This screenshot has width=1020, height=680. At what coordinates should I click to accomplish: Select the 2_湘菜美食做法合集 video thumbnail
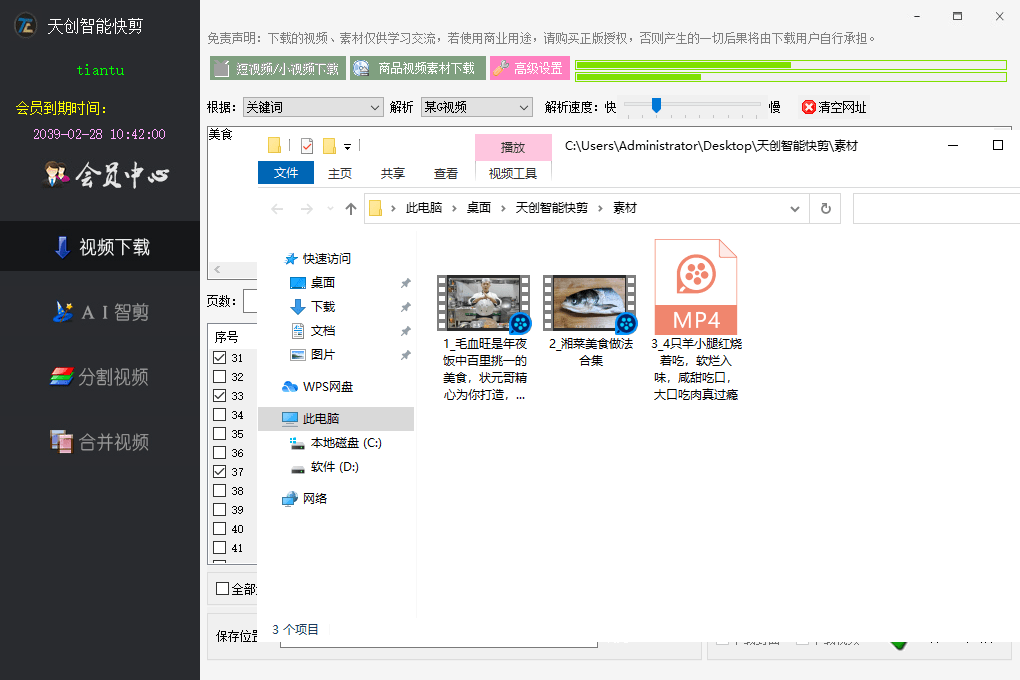tap(589, 303)
